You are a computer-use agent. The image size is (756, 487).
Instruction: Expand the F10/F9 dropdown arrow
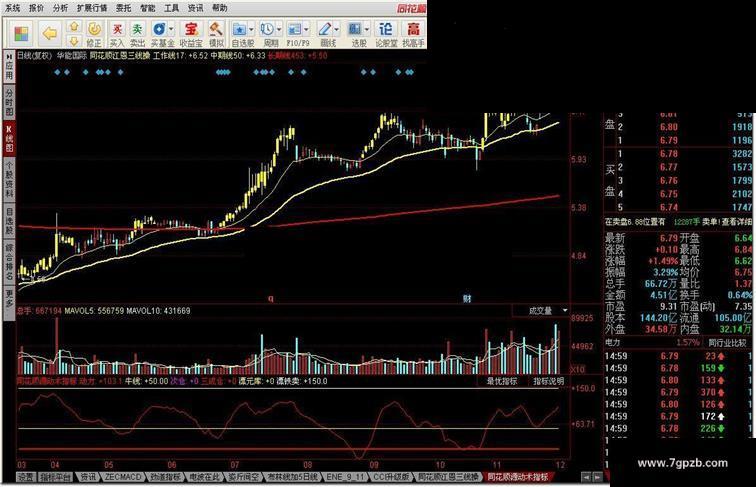[x=306, y=30]
